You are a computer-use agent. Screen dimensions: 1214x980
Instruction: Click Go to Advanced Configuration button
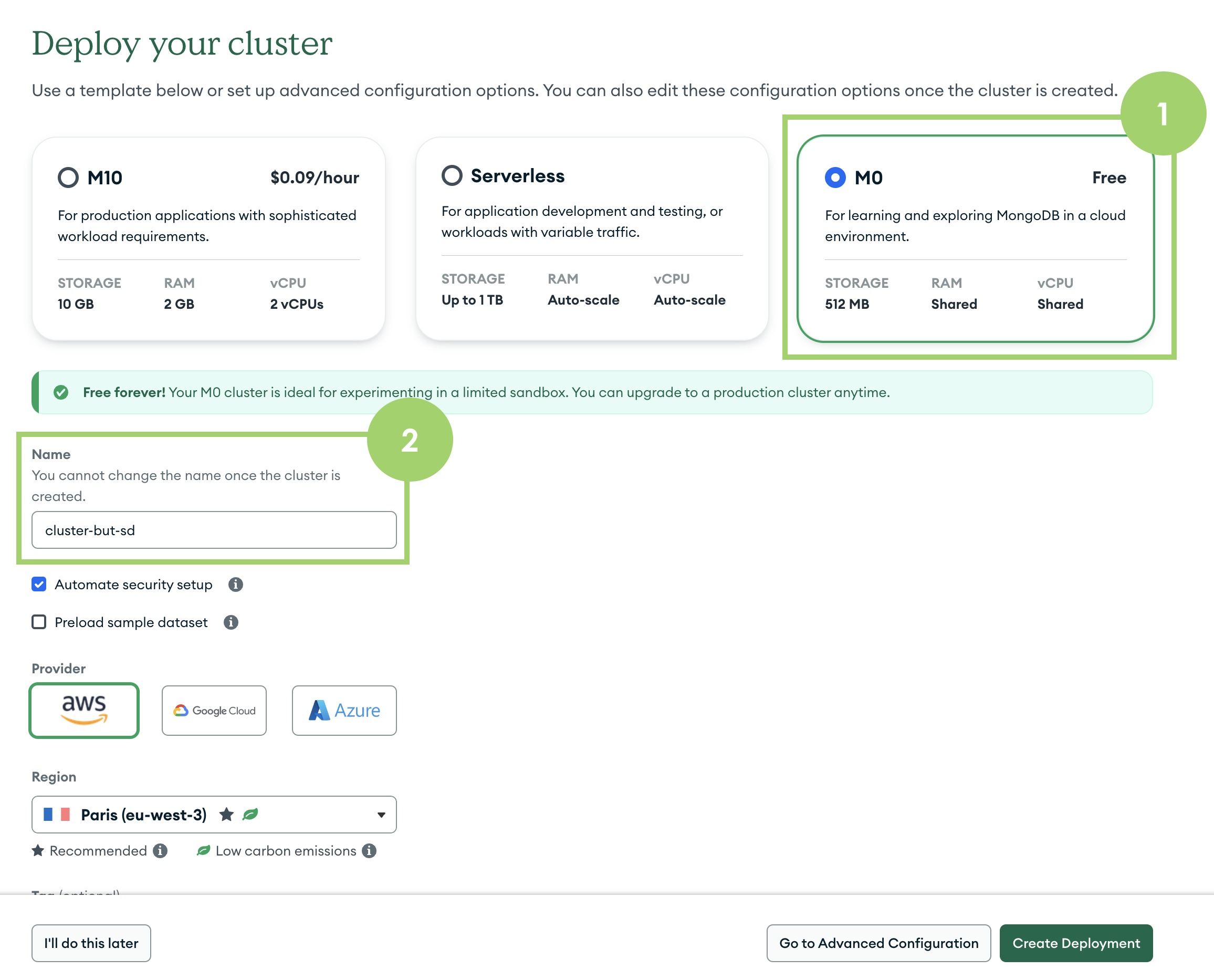click(879, 943)
